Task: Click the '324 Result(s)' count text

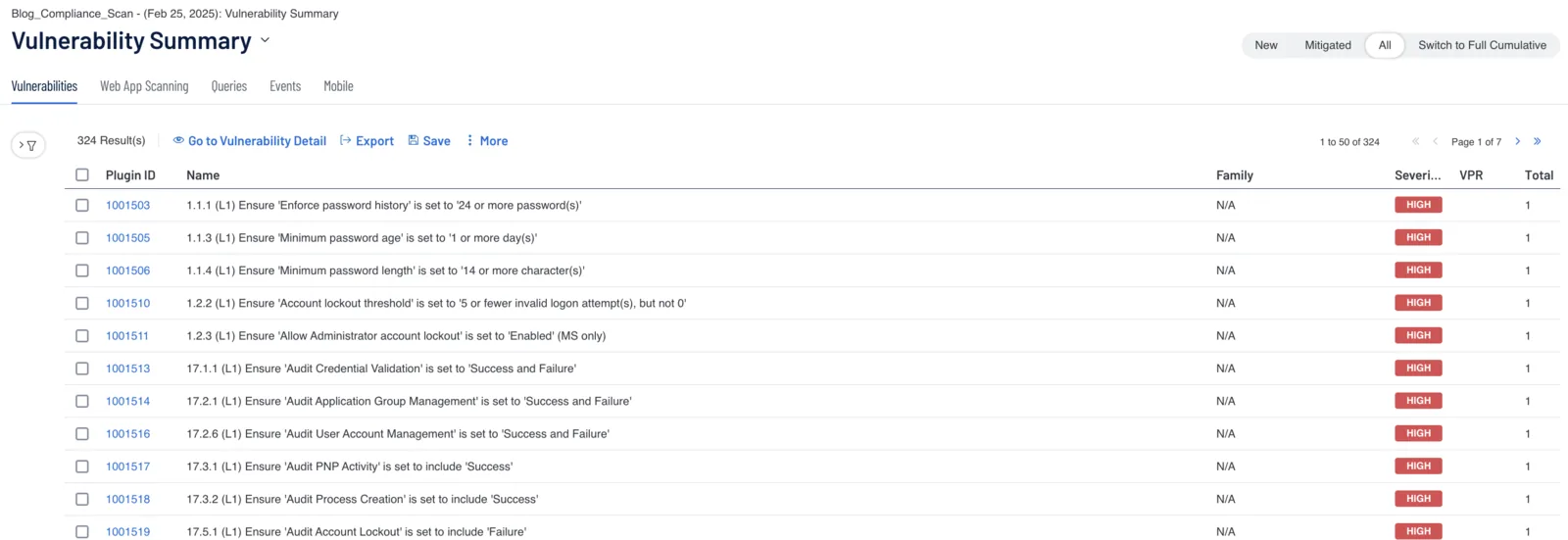Action: [111, 140]
